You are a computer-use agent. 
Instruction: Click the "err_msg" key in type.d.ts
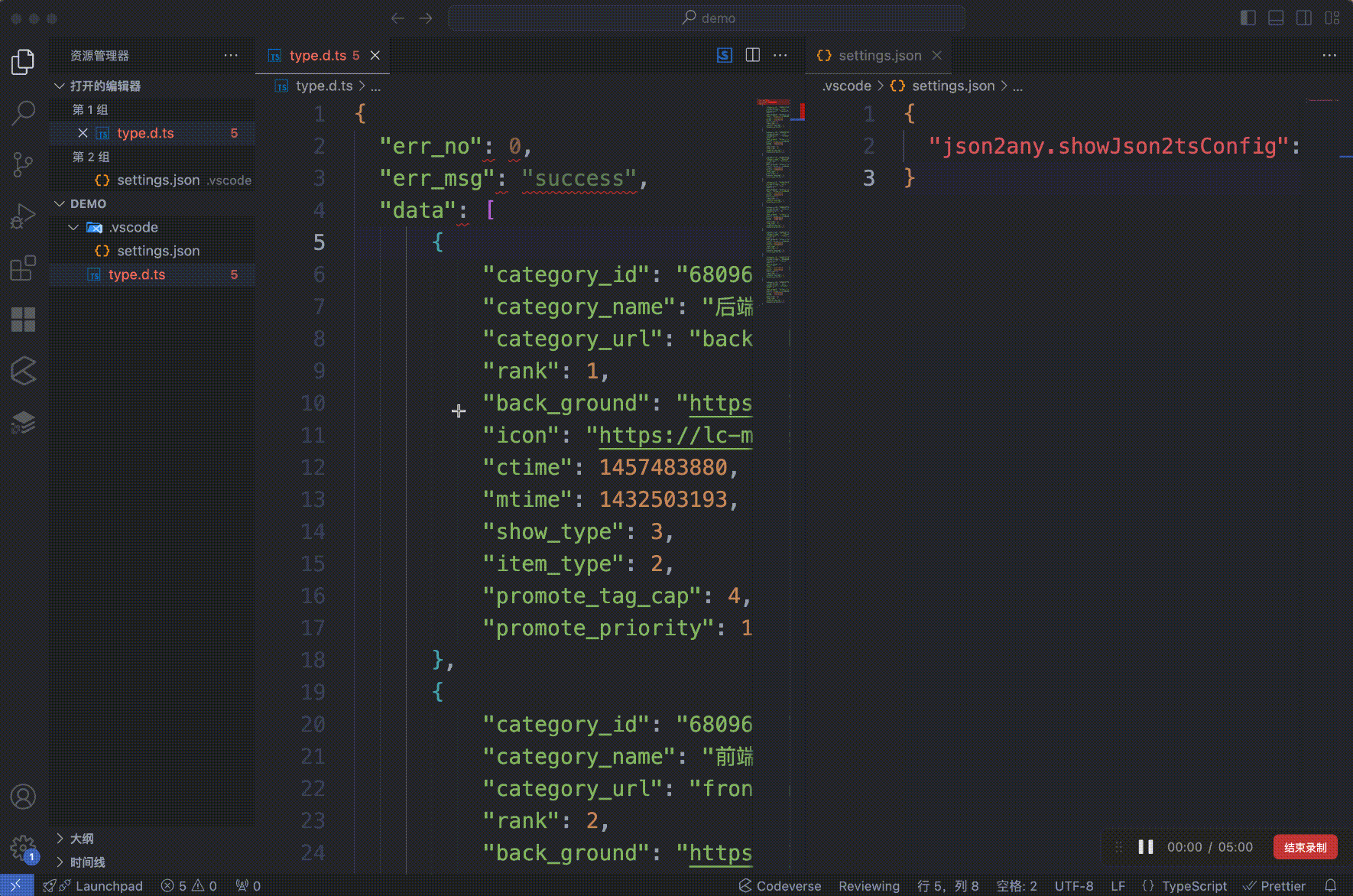pos(437,178)
